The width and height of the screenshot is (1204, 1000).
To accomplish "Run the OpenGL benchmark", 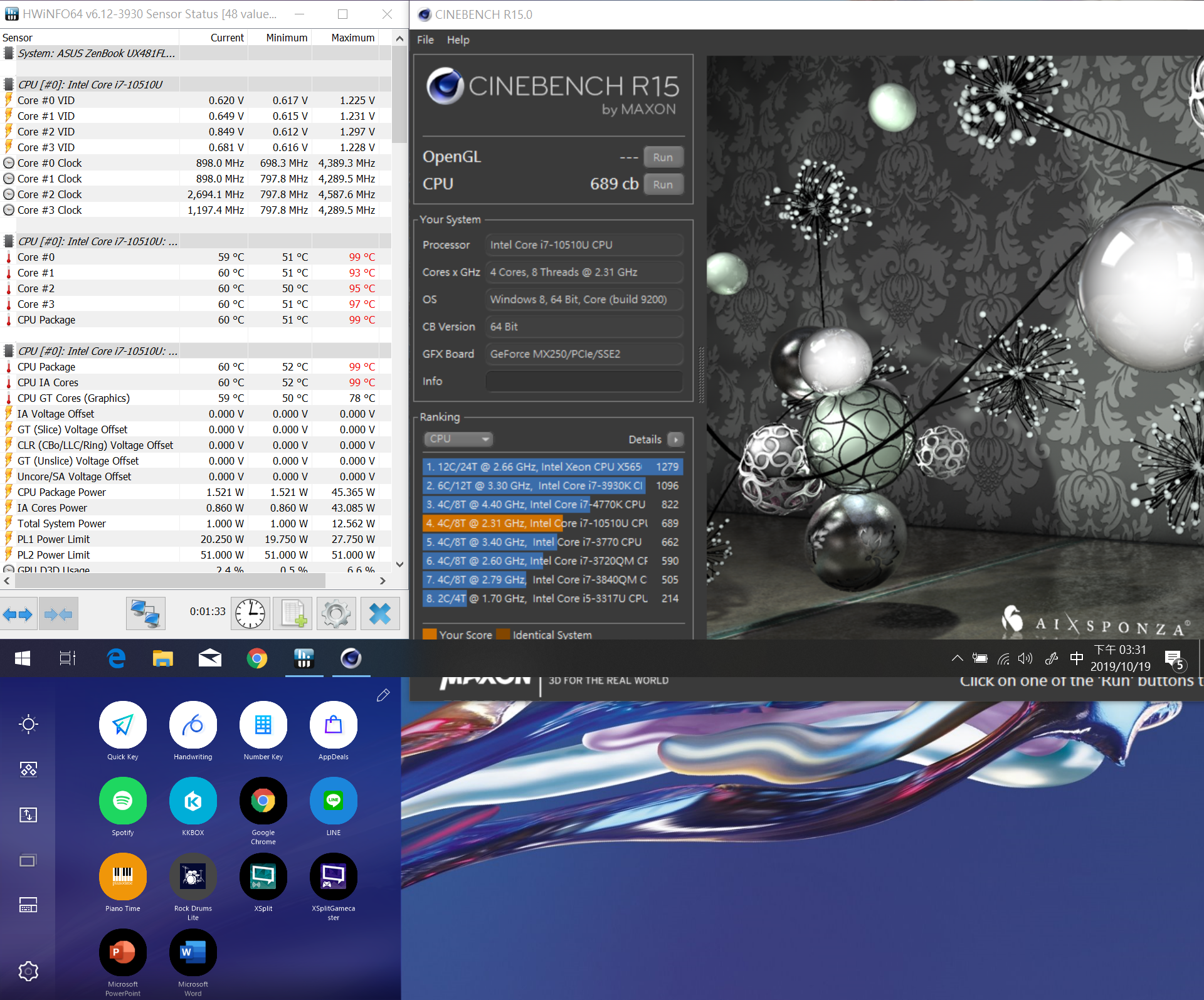I will (663, 157).
